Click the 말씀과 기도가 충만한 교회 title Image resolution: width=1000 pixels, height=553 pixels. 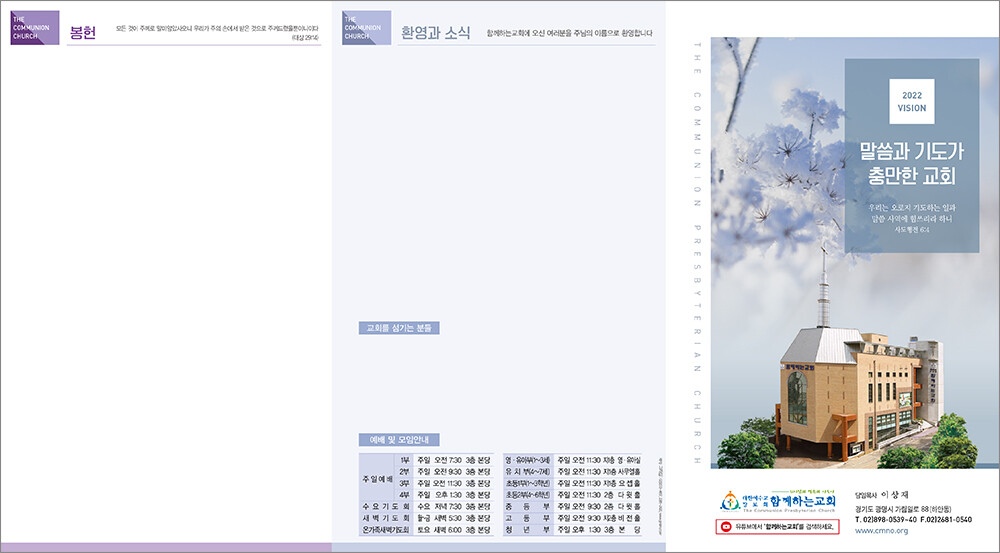pos(911,164)
